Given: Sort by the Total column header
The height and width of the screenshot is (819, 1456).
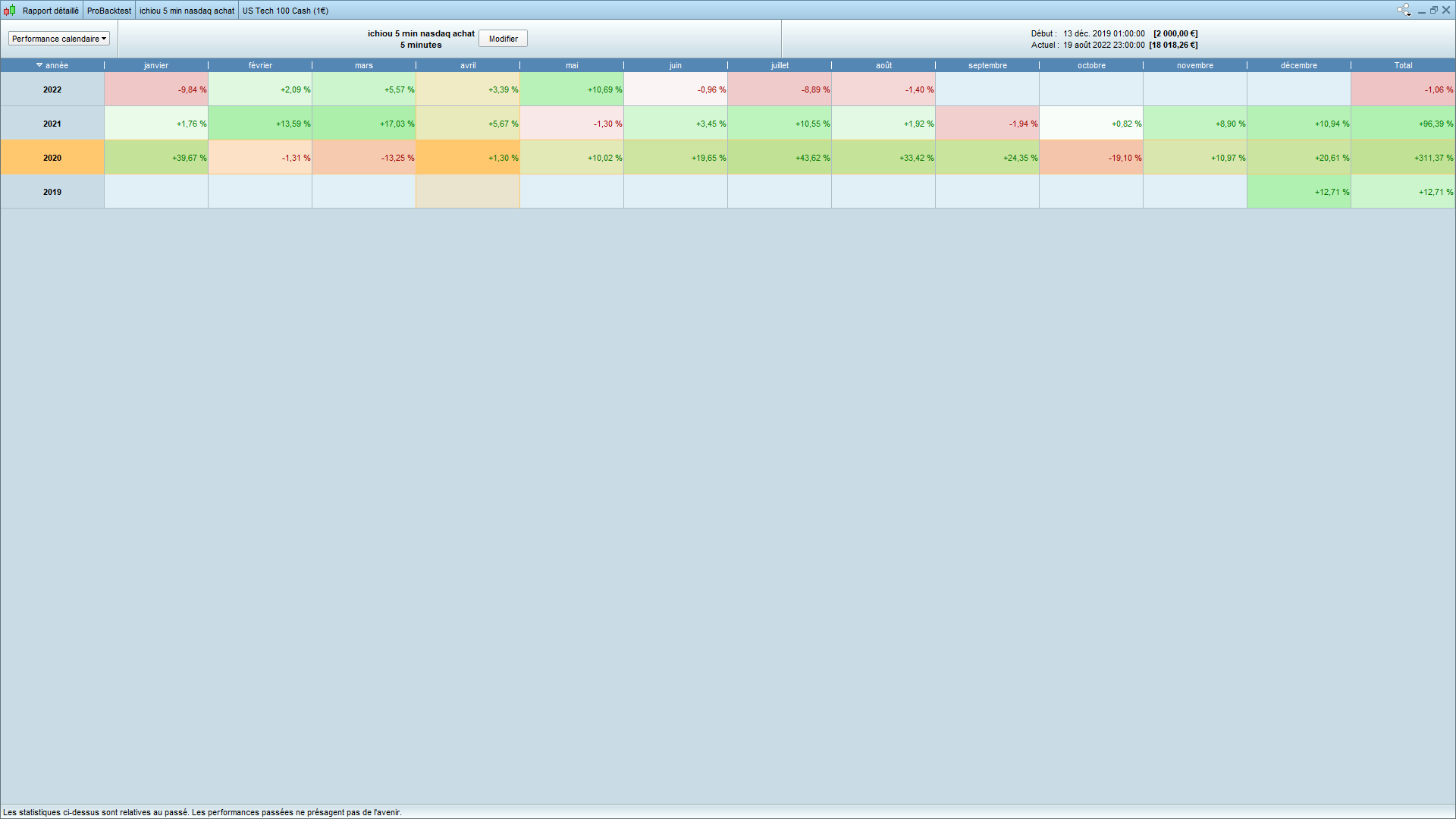Looking at the screenshot, I should point(1403,65).
